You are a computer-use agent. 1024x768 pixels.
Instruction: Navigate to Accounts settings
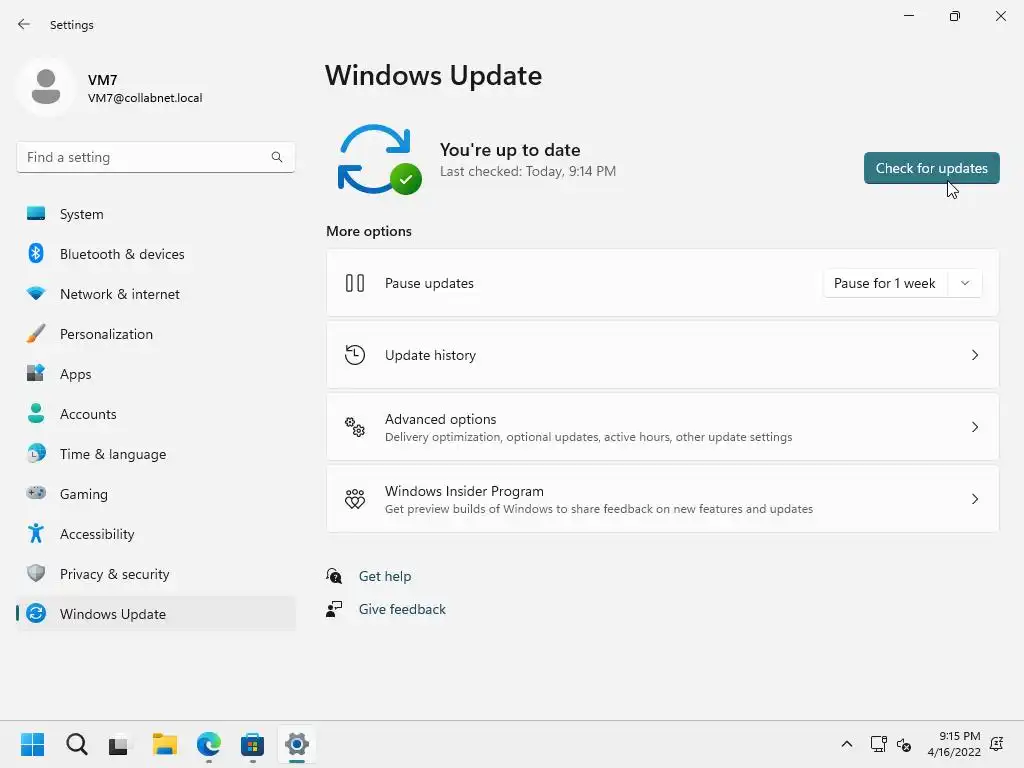[x=156, y=413]
